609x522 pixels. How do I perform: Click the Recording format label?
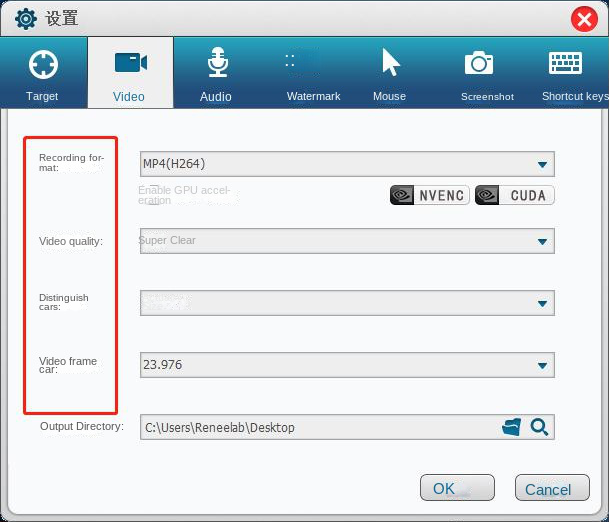click(71, 162)
